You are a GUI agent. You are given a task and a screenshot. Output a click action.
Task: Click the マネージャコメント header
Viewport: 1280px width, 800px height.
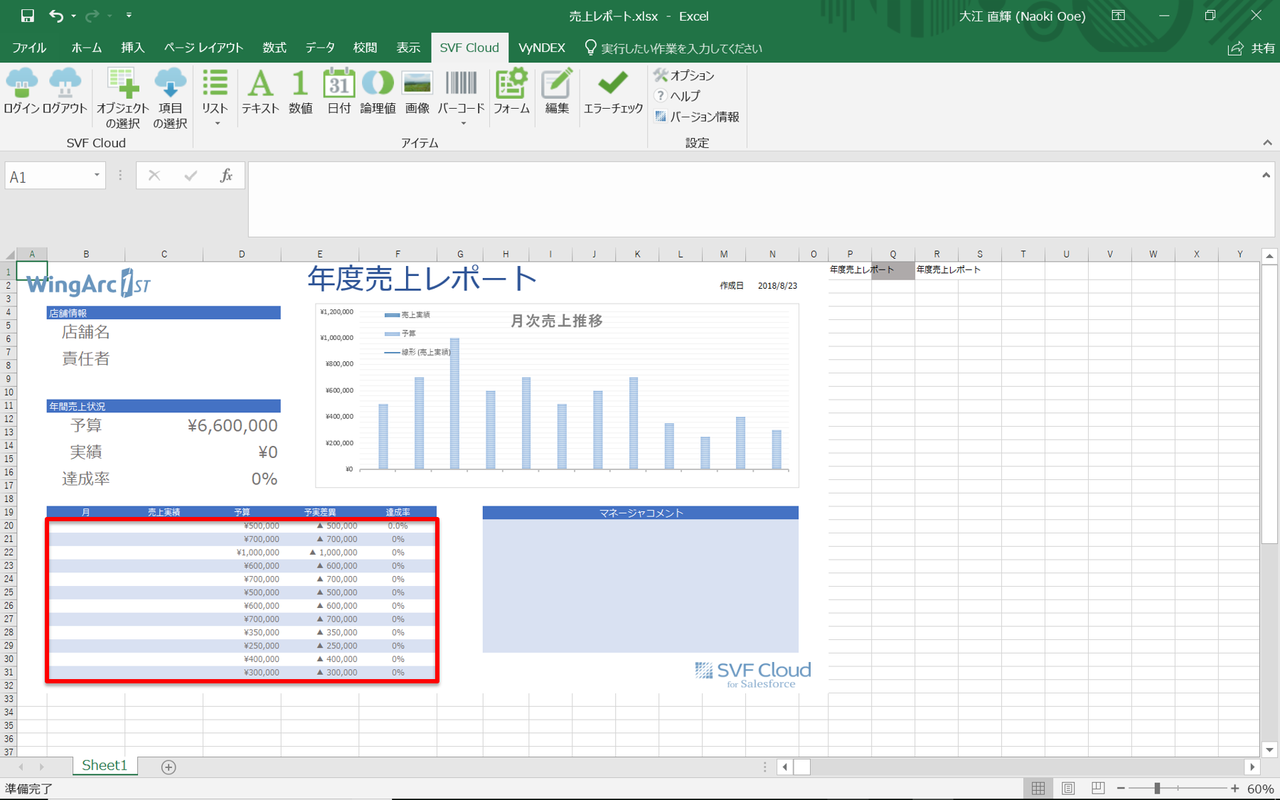[x=641, y=513]
